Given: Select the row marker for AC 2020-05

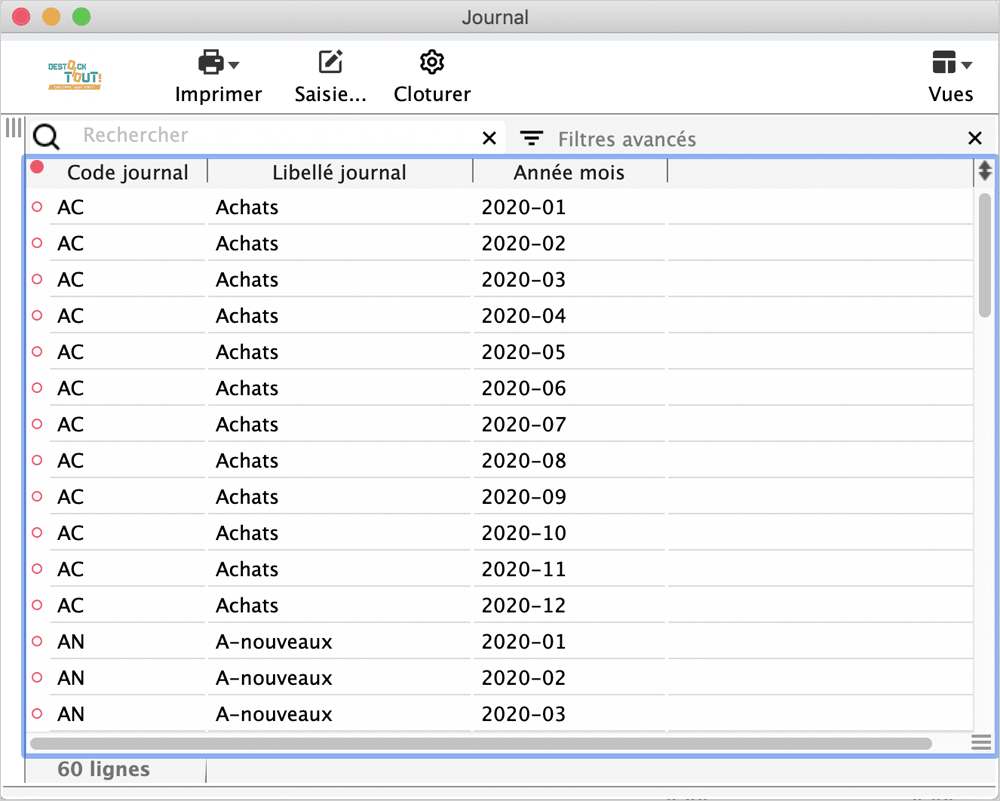Looking at the screenshot, I should [x=37, y=351].
